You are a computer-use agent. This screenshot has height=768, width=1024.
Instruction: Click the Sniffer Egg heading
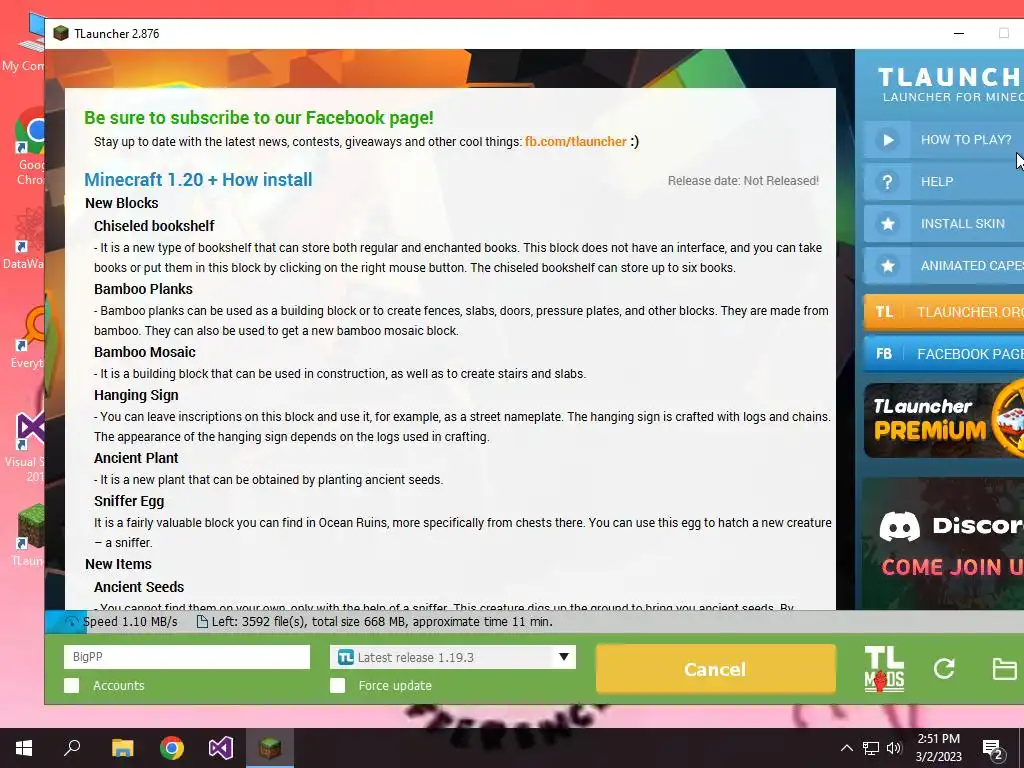[129, 501]
